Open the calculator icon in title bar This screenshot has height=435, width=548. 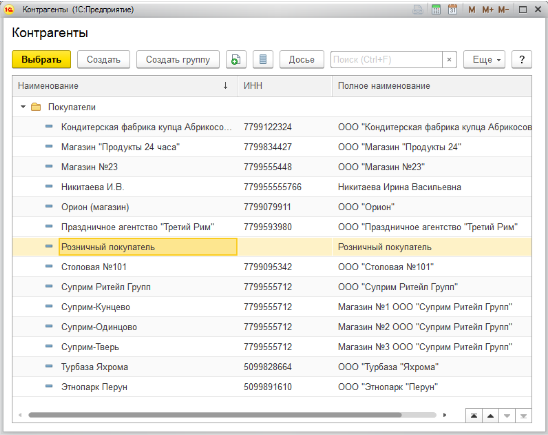tap(436, 9)
